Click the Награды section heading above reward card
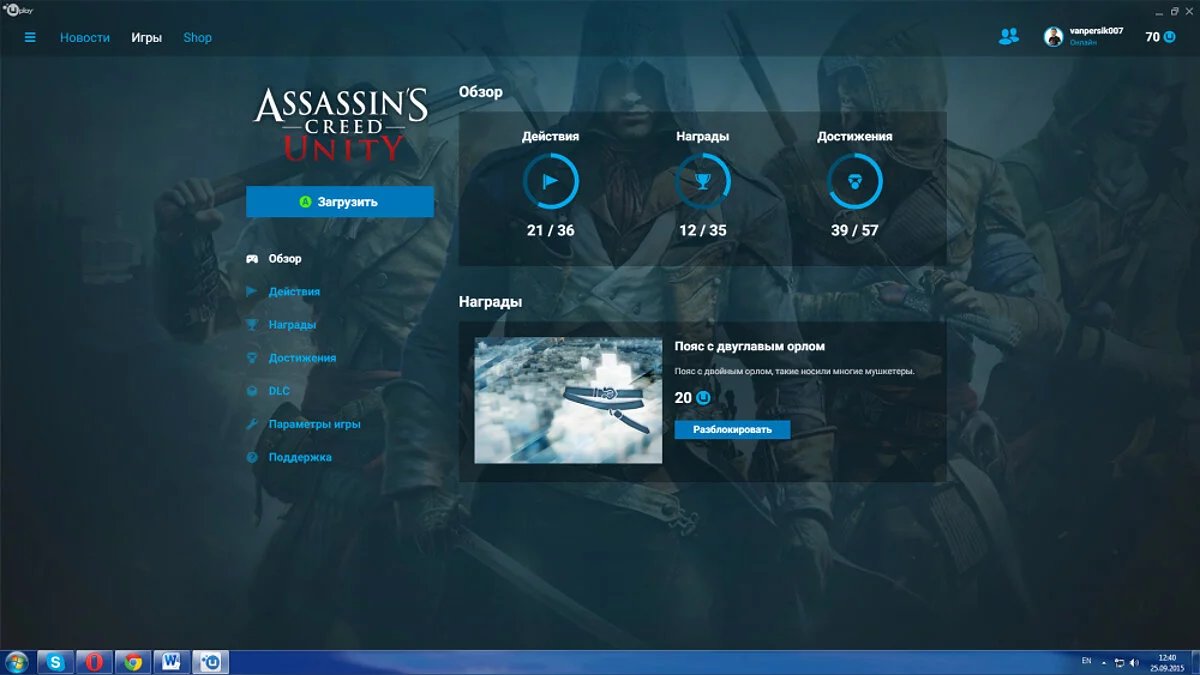The width and height of the screenshot is (1200, 675). point(490,301)
